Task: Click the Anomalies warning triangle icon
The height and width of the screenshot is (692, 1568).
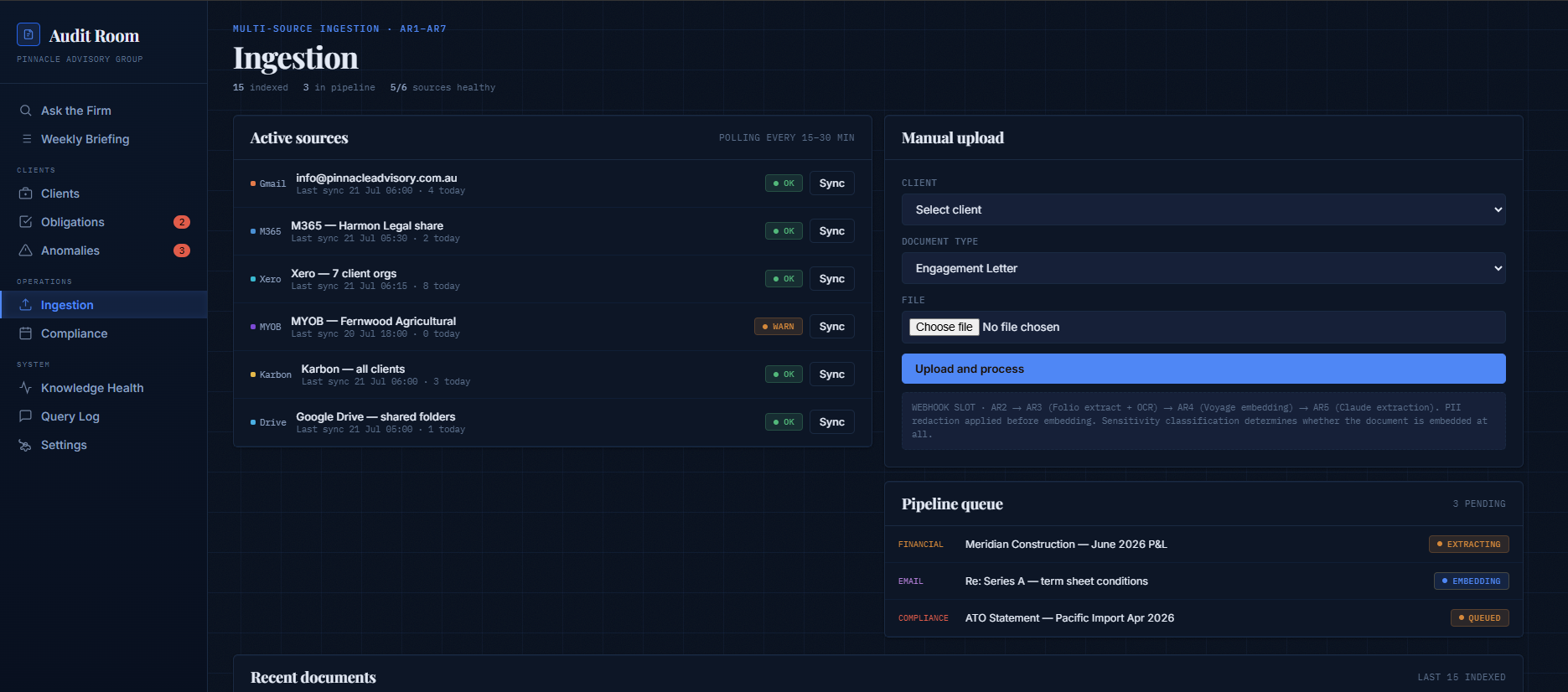Action: [x=26, y=250]
